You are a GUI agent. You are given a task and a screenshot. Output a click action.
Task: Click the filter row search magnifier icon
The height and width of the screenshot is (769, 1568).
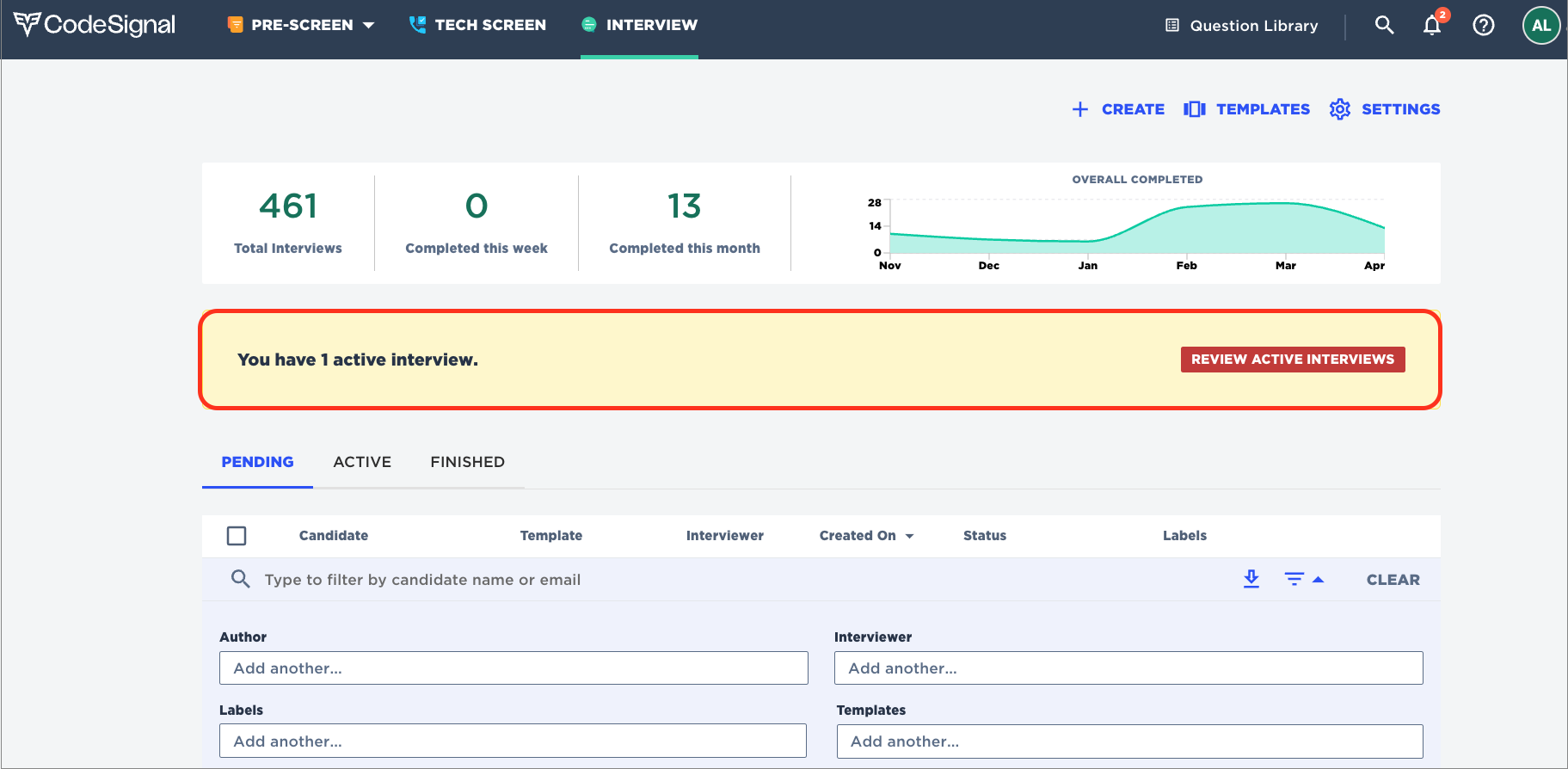click(x=241, y=579)
